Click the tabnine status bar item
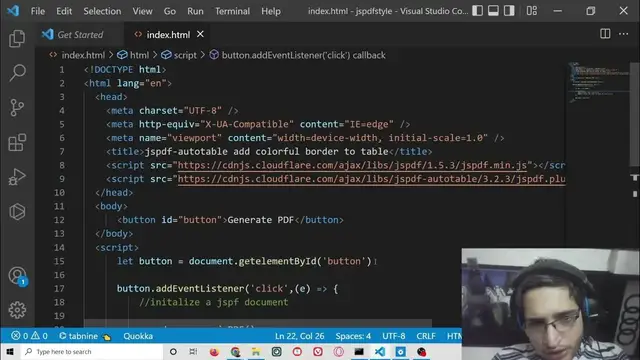The height and width of the screenshot is (360, 640). [84, 336]
